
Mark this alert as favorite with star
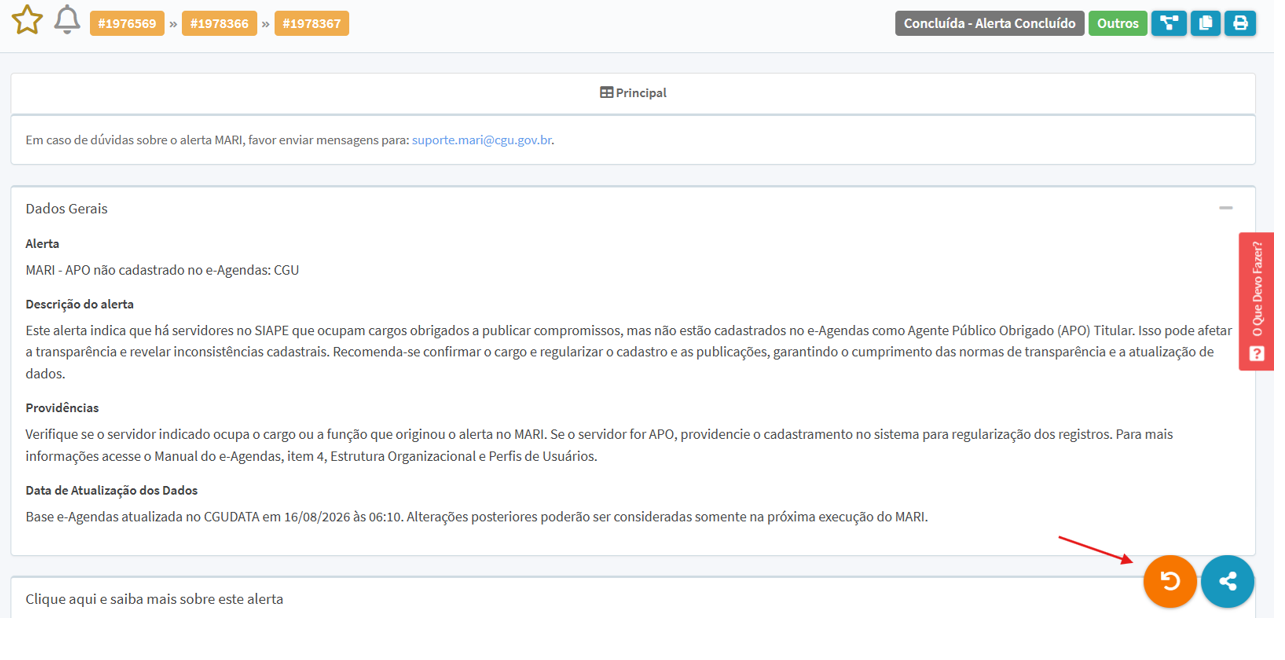pos(27,21)
